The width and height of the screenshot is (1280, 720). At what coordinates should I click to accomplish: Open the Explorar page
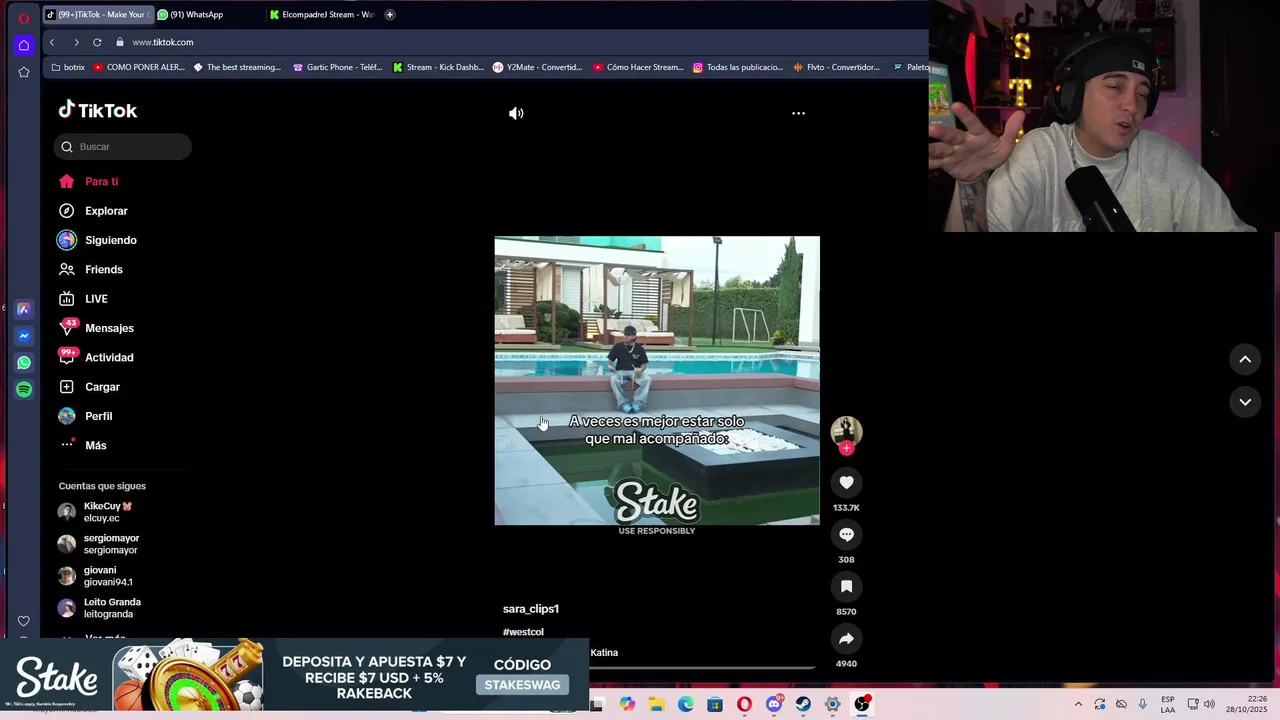click(93, 211)
